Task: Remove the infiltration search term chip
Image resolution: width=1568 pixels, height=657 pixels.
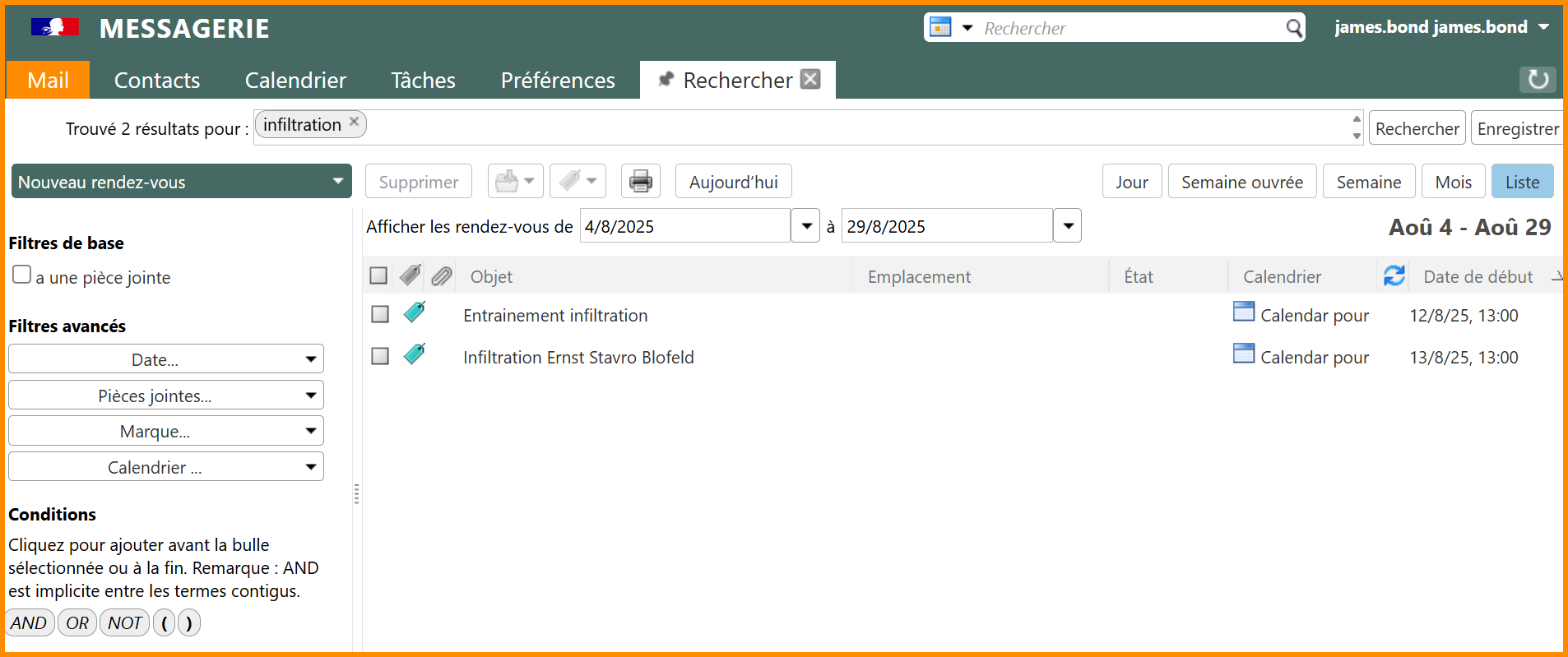Action: (x=354, y=122)
